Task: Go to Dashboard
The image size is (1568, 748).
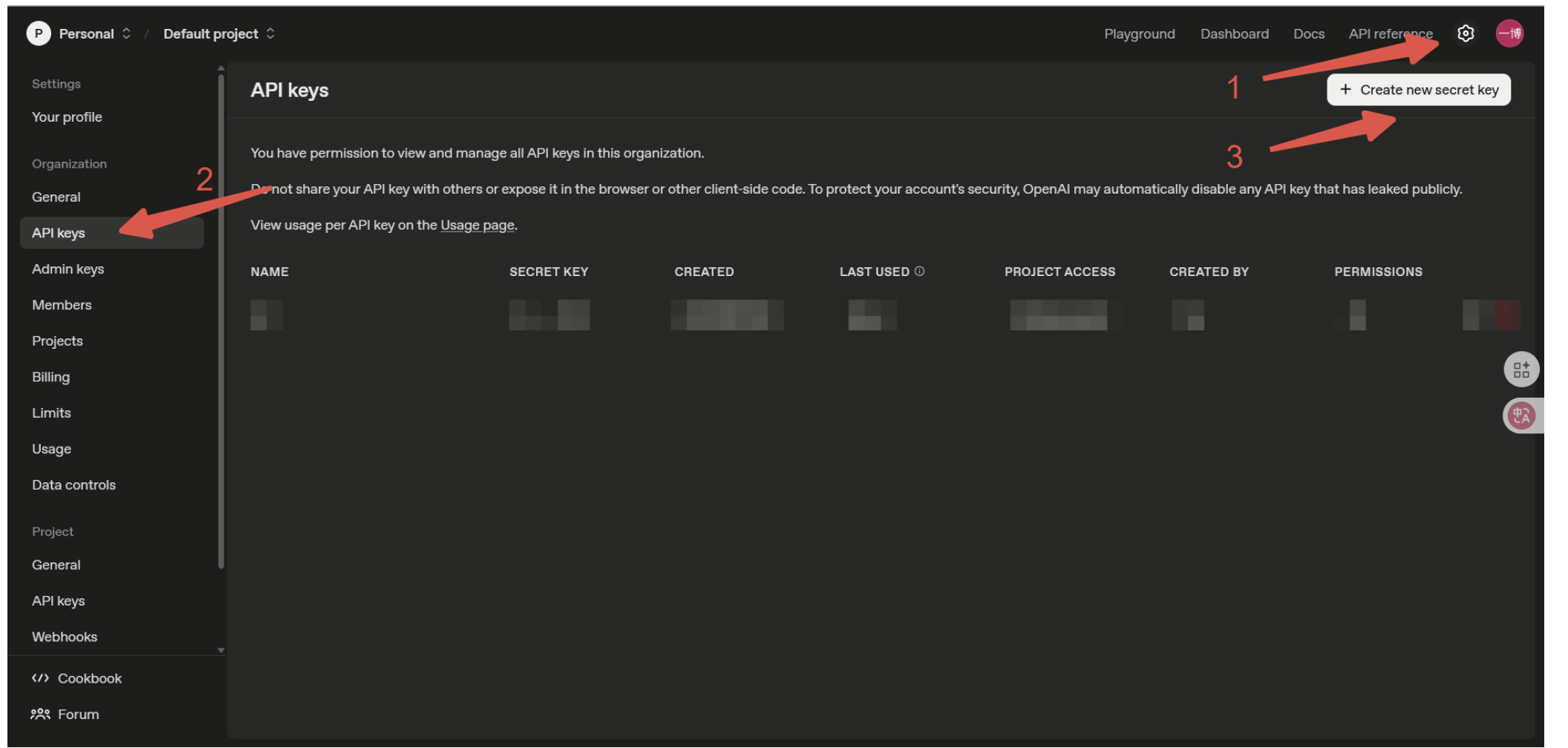Action: [x=1234, y=34]
